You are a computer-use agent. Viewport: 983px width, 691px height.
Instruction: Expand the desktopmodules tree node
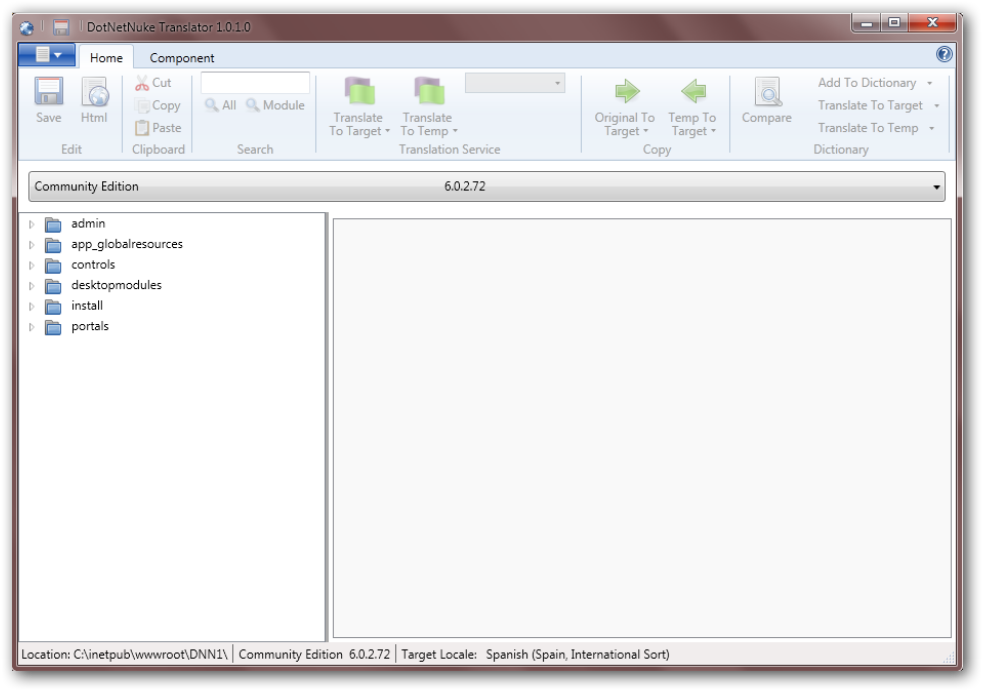coord(31,287)
